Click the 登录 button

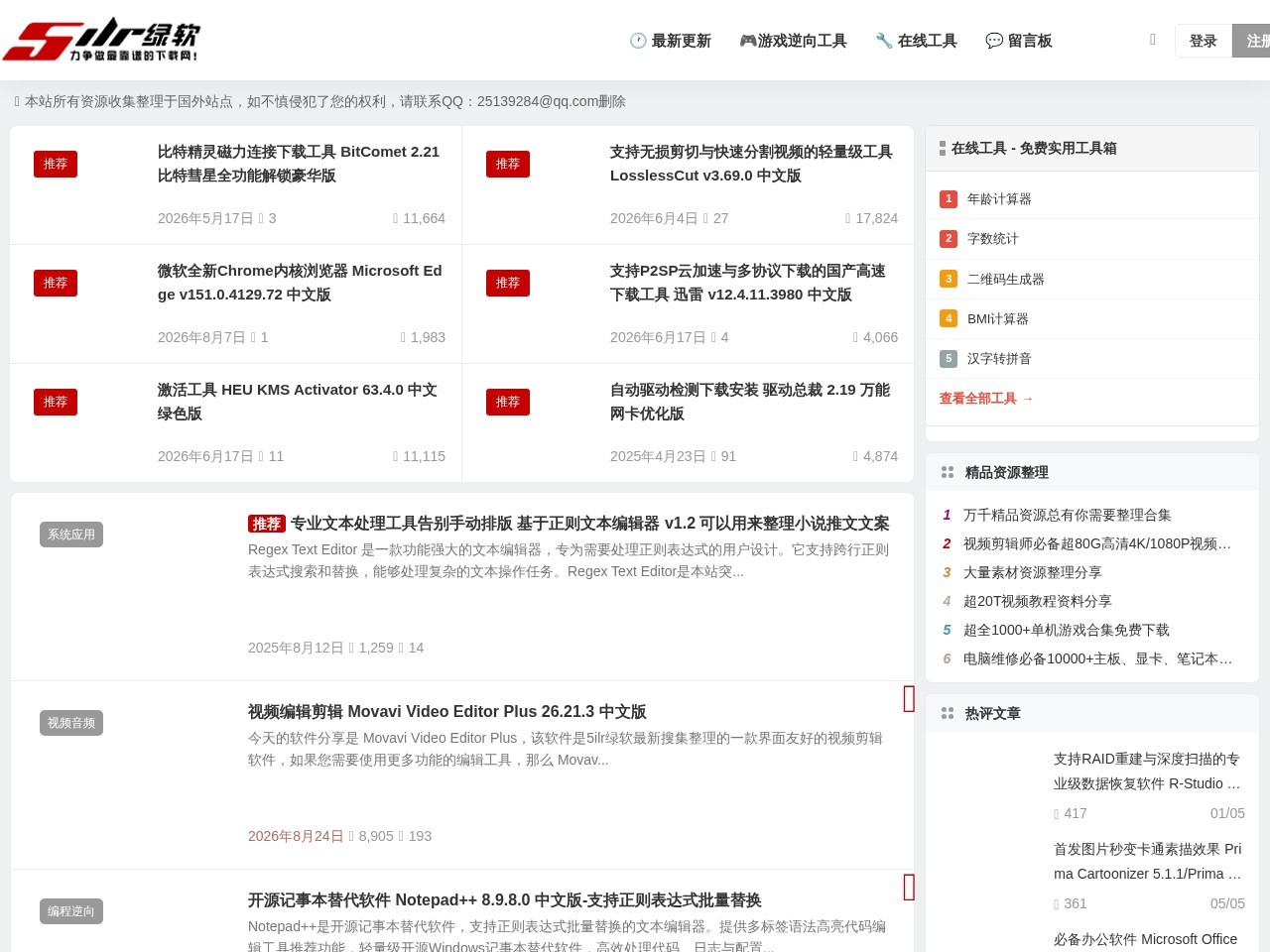pos(1204,41)
